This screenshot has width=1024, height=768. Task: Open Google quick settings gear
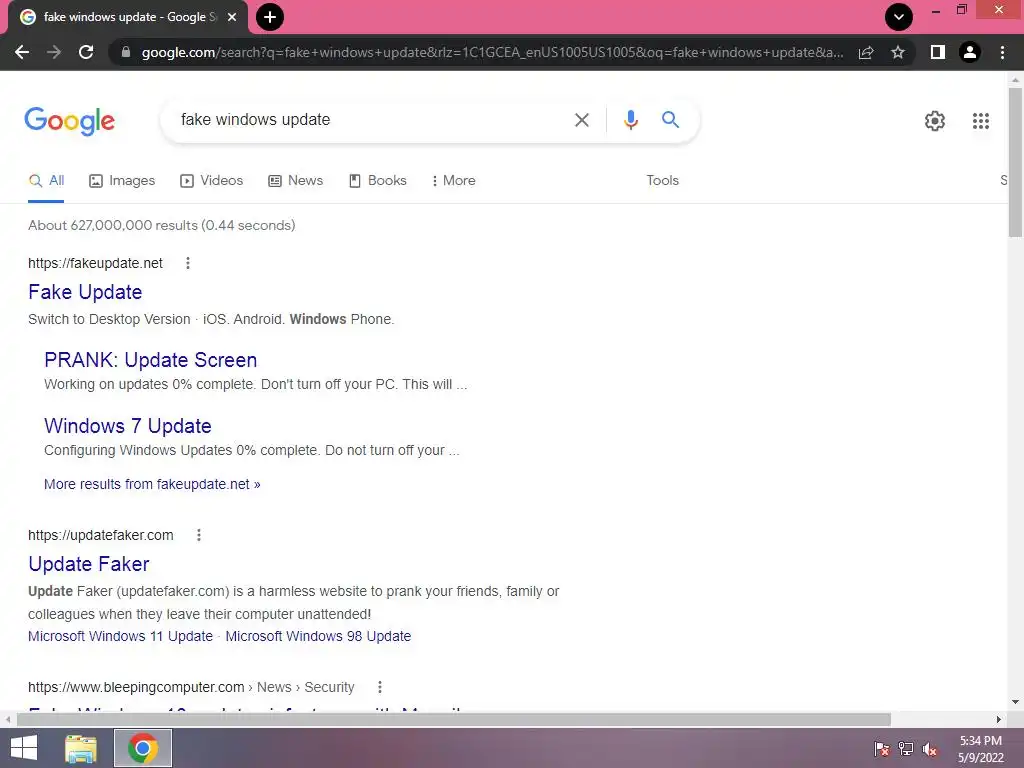pos(935,121)
